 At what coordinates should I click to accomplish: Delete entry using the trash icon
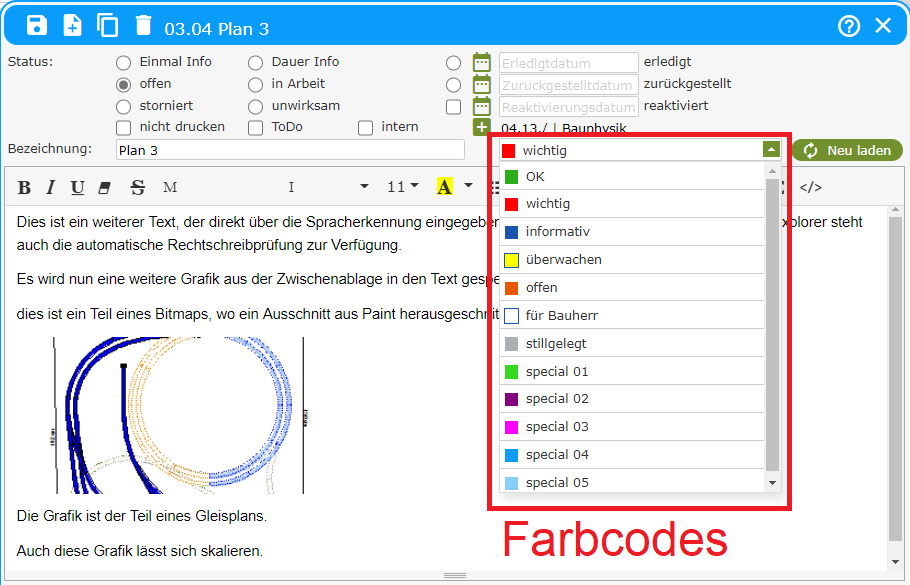click(144, 26)
